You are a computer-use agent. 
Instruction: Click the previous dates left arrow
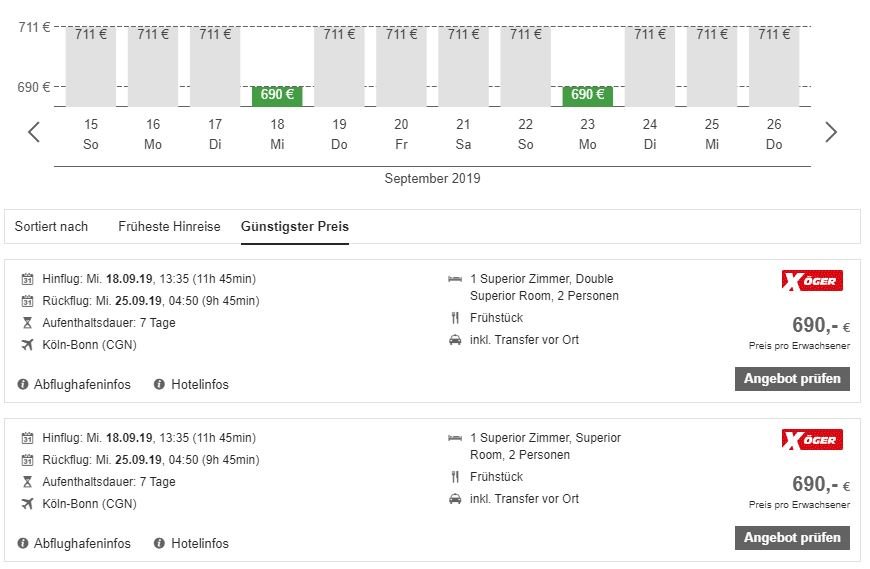(x=34, y=132)
